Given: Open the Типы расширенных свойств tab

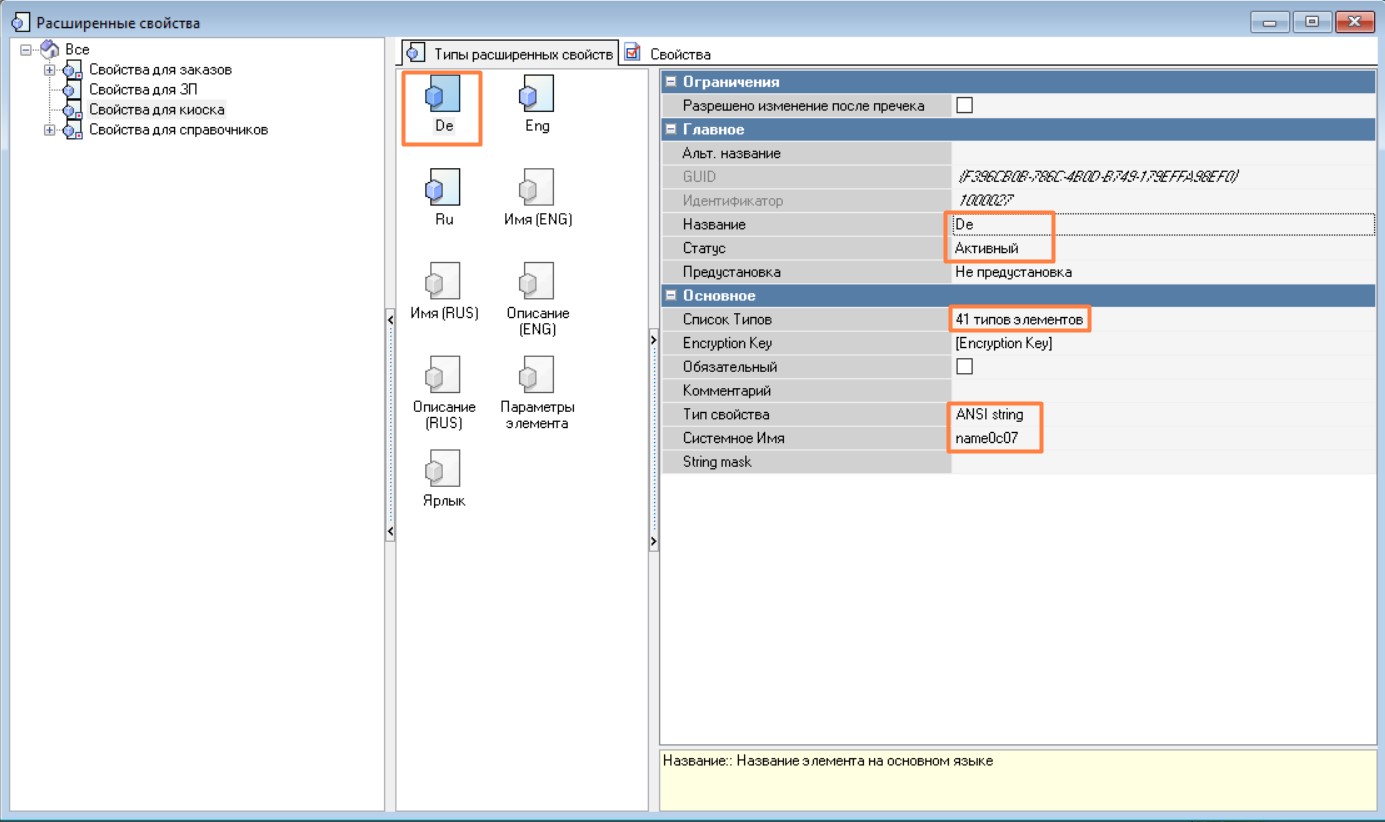Looking at the screenshot, I should tap(510, 54).
